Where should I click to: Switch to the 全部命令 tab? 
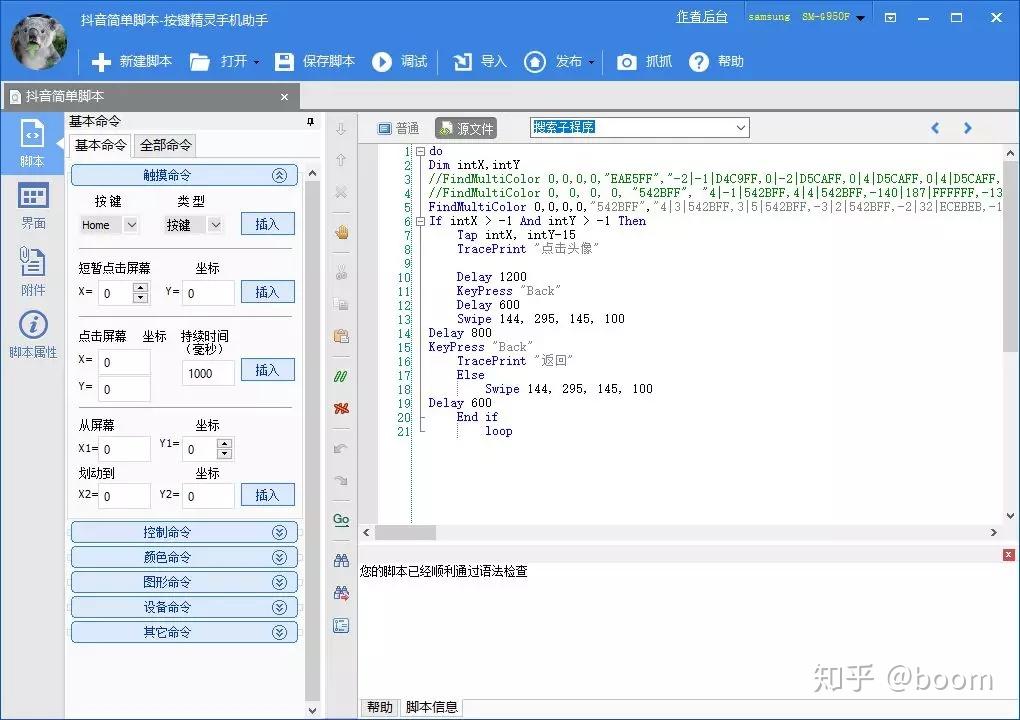coord(166,145)
